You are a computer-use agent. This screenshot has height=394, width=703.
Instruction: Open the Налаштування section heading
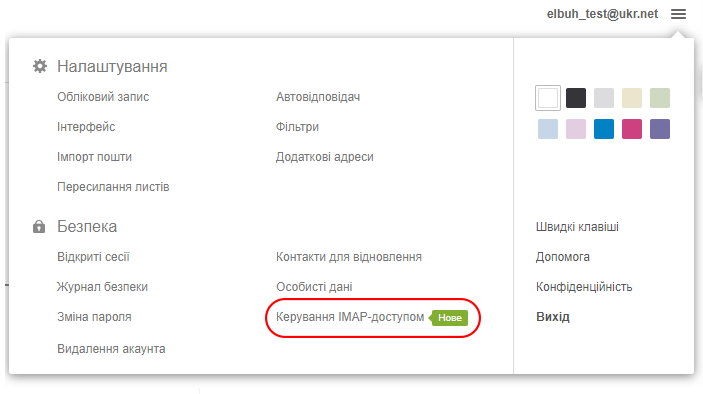click(x=112, y=66)
